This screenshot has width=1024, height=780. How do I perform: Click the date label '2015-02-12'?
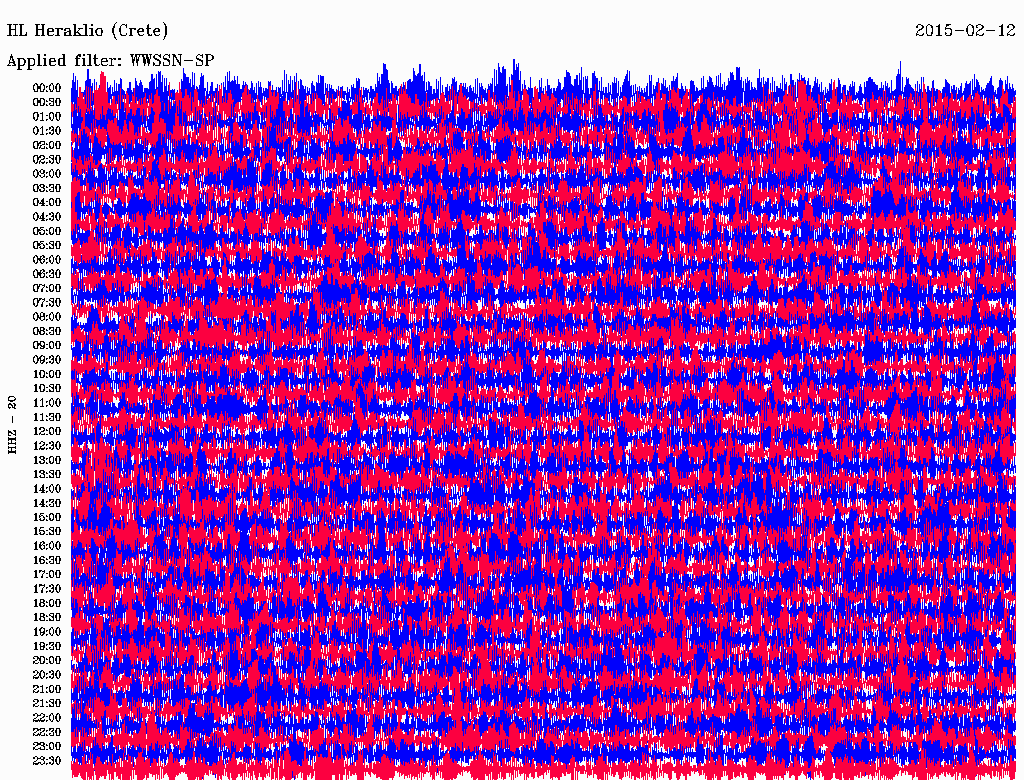point(965,31)
